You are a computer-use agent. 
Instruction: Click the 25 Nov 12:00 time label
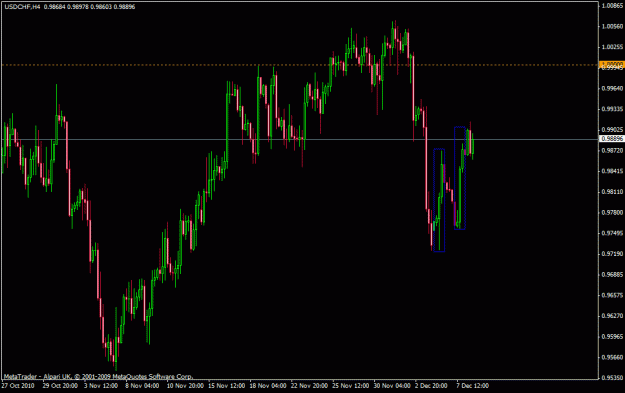click(351, 386)
